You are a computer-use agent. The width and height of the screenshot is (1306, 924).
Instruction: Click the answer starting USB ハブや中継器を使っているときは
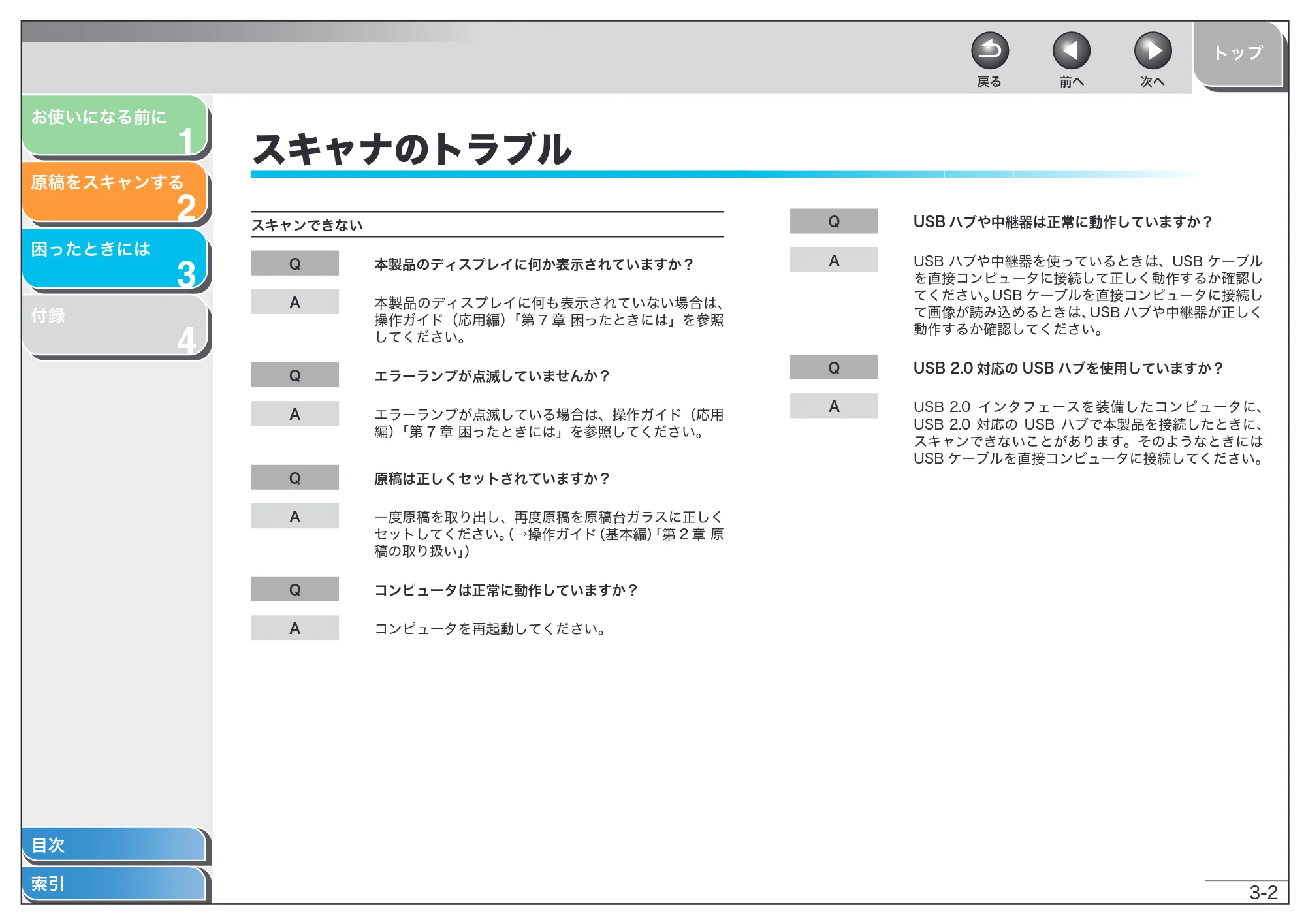[1088, 295]
